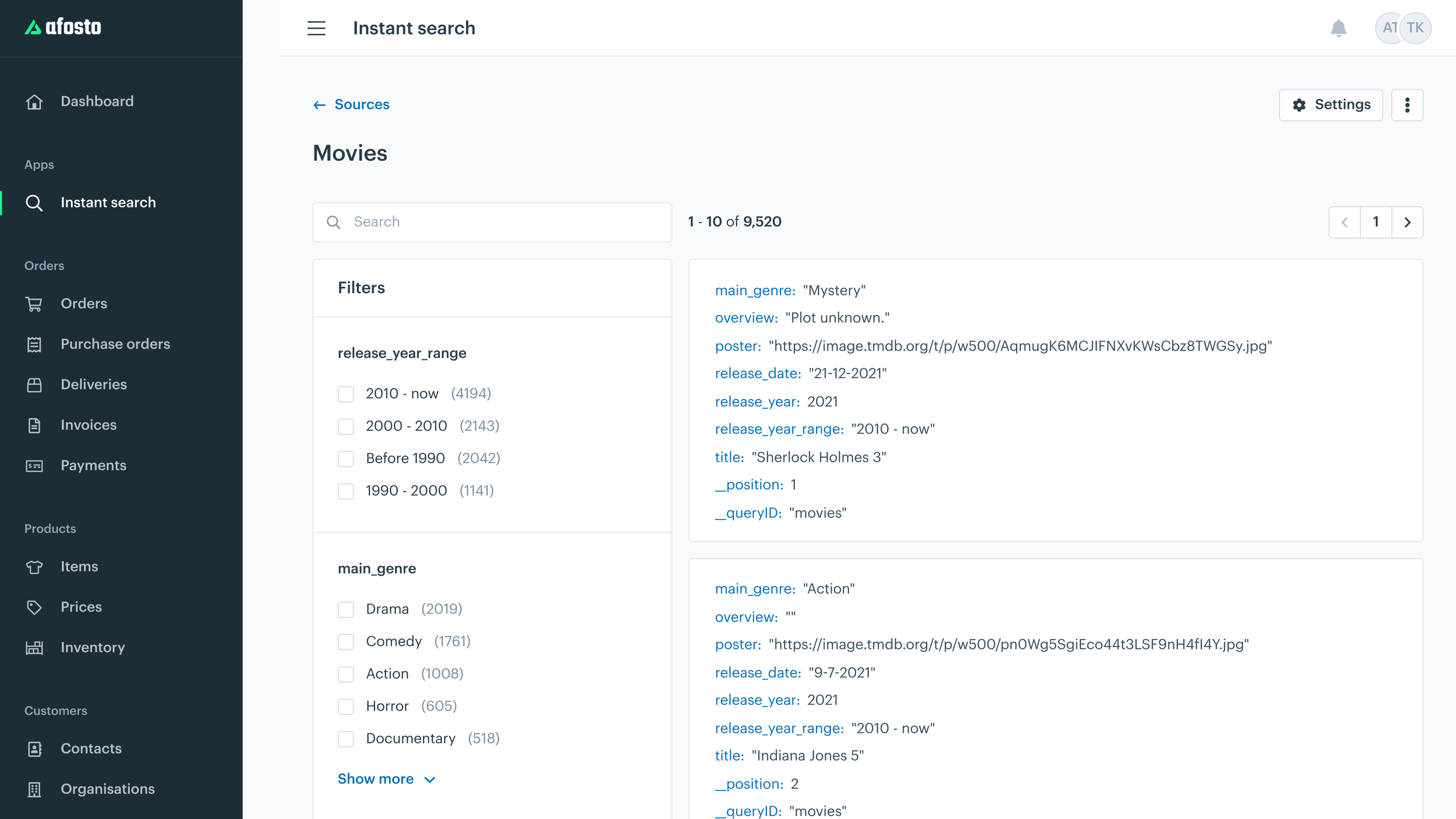Check the Before 1990 filter
The width and height of the screenshot is (1456, 819).
(x=346, y=459)
